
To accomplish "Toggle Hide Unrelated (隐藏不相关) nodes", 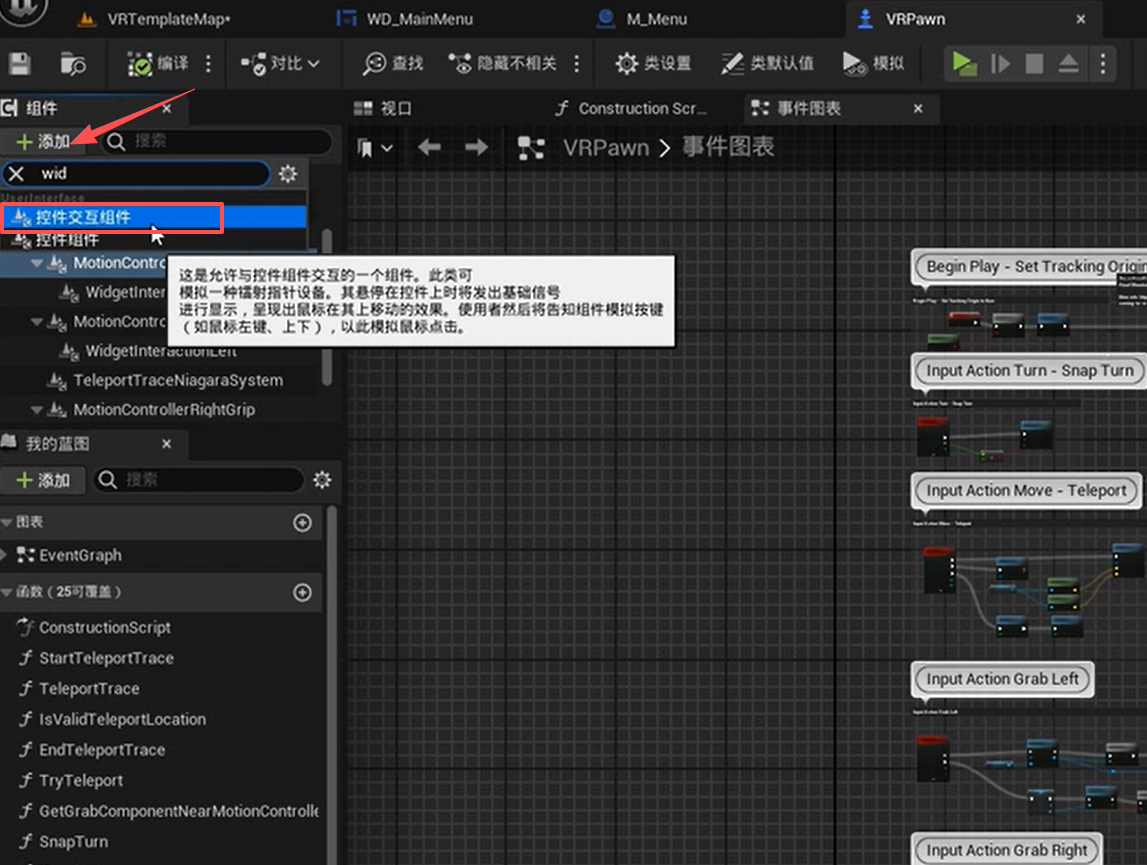I will (x=503, y=63).
